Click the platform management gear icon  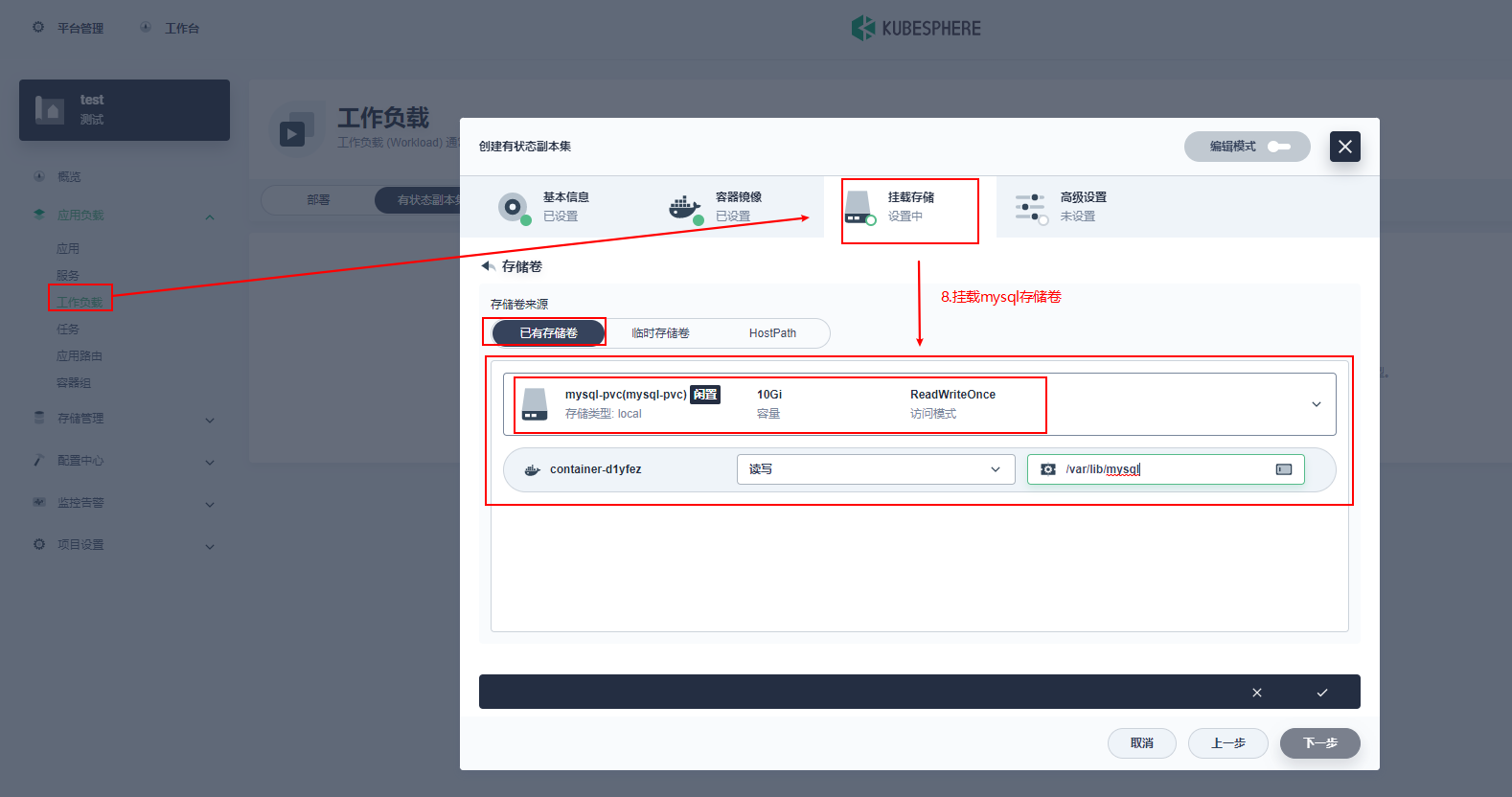(x=38, y=28)
